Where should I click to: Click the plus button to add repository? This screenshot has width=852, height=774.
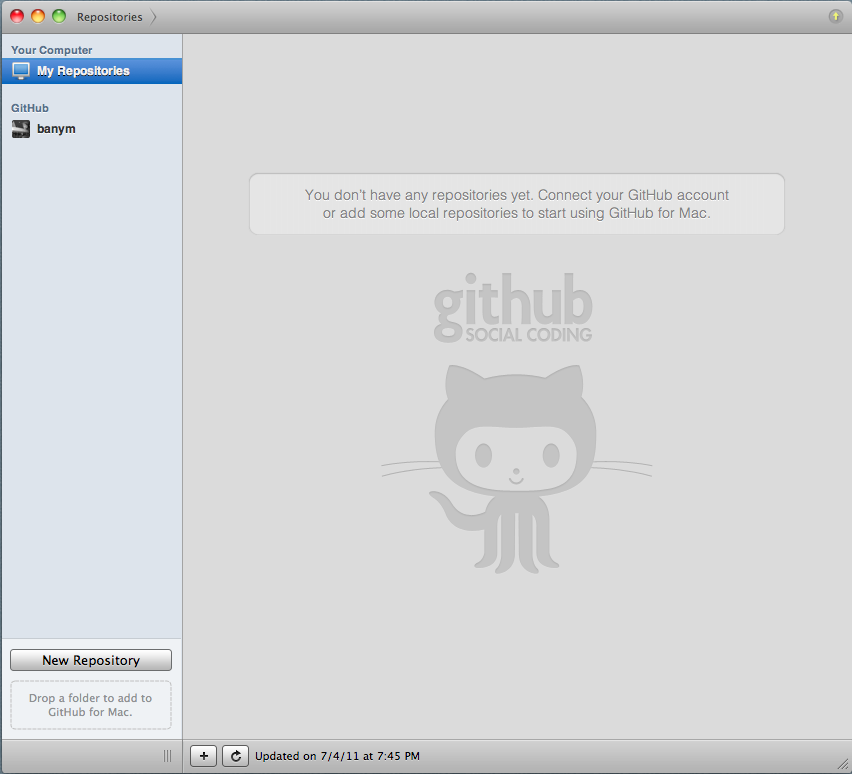click(204, 756)
